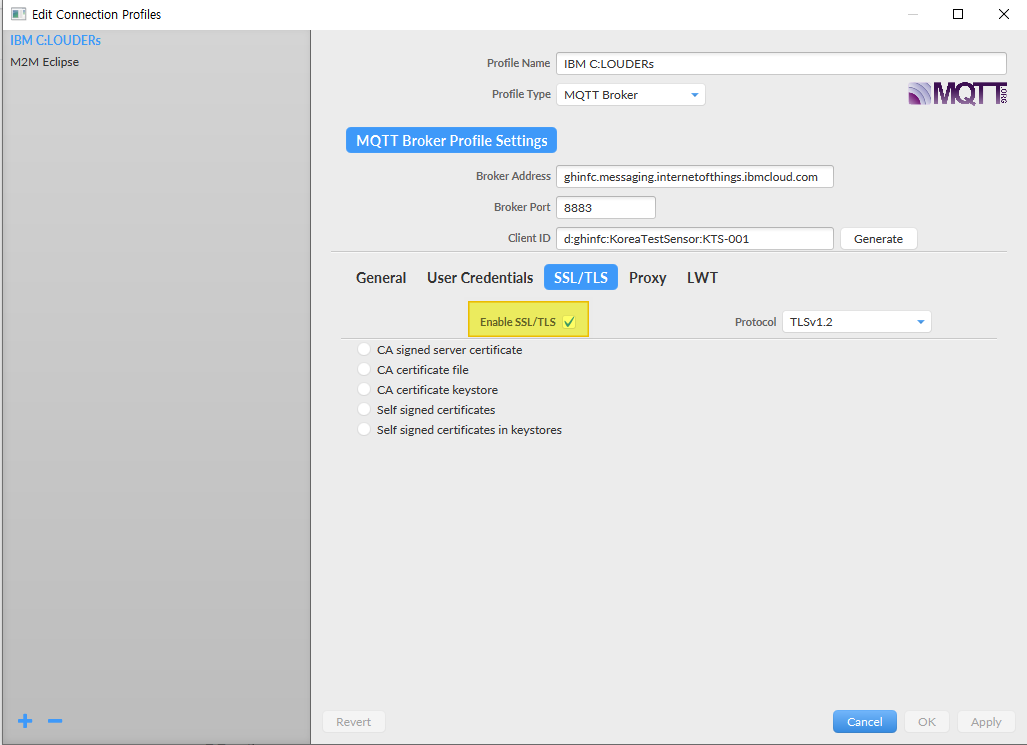Open the SSL/TLS tab
Viewport: 1027px width, 745px height.
[x=581, y=278]
